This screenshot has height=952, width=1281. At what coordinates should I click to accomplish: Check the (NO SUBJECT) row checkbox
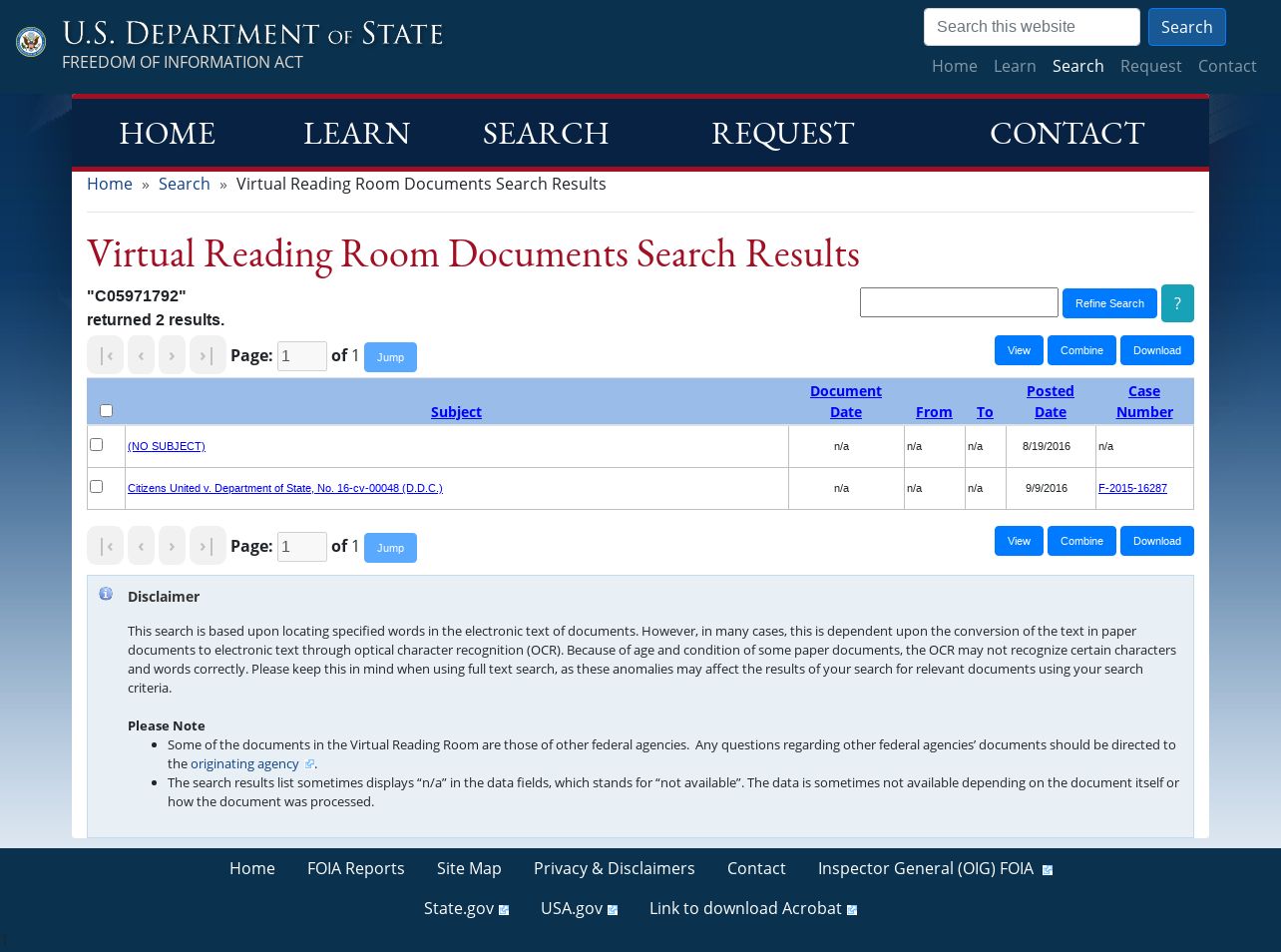pos(97,445)
